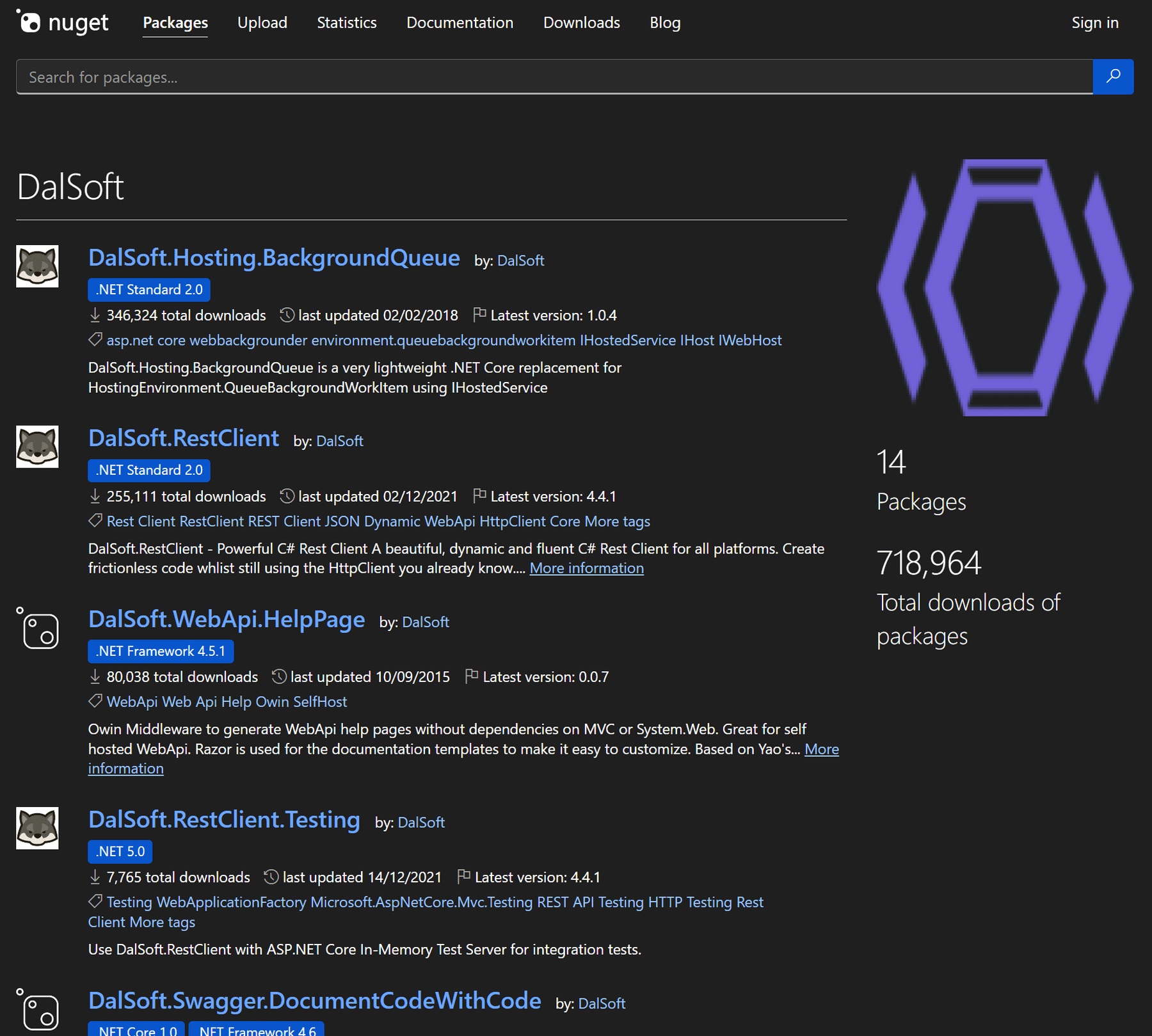This screenshot has height=1036, width=1152.
Task: Open author profile link next to DalSoft.RestClient
Action: click(x=339, y=440)
